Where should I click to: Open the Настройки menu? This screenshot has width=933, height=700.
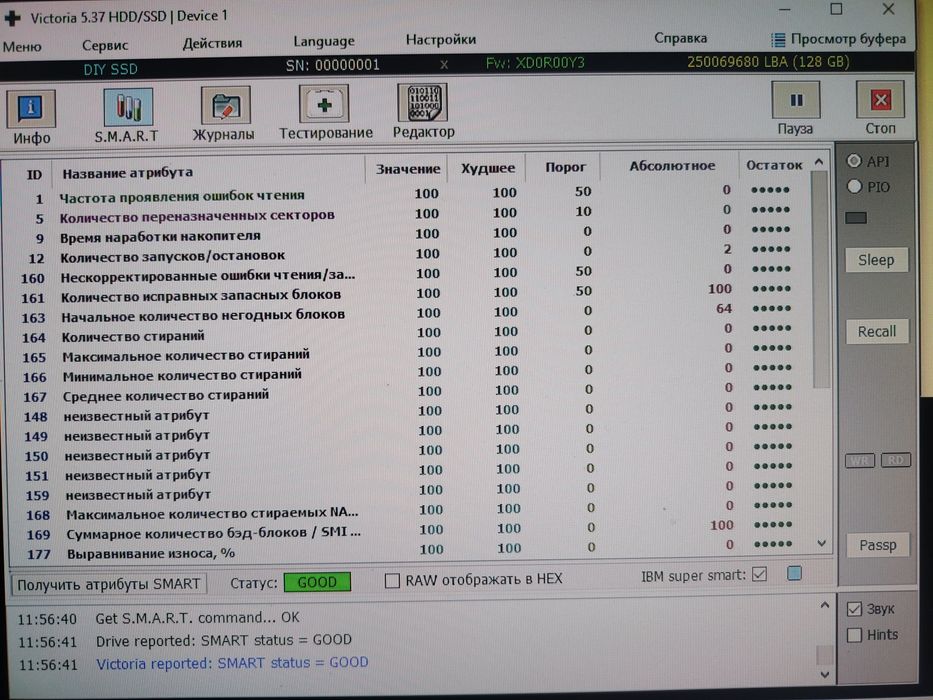click(441, 39)
